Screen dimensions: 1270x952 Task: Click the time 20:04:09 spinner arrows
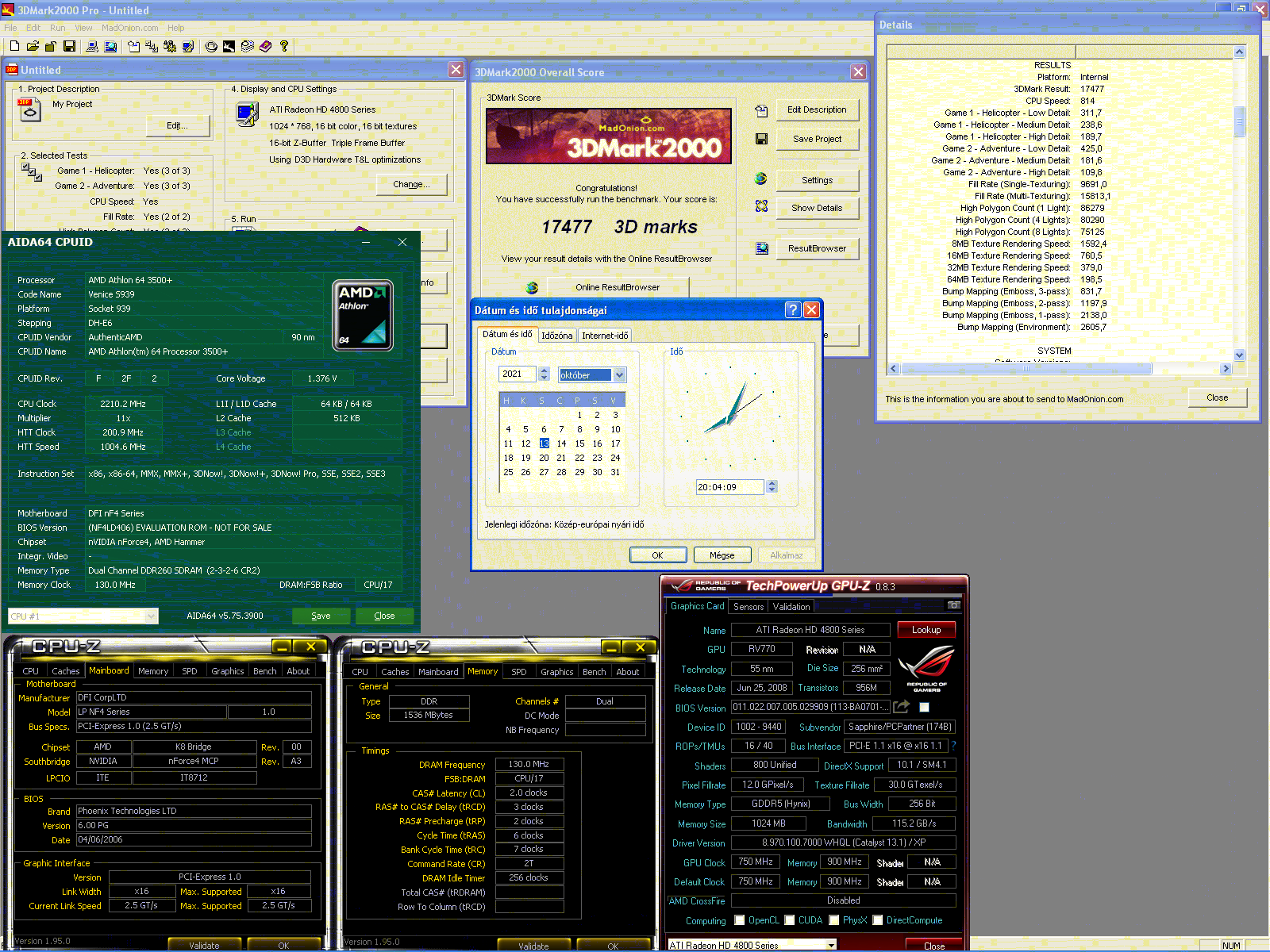pyautogui.click(x=772, y=486)
